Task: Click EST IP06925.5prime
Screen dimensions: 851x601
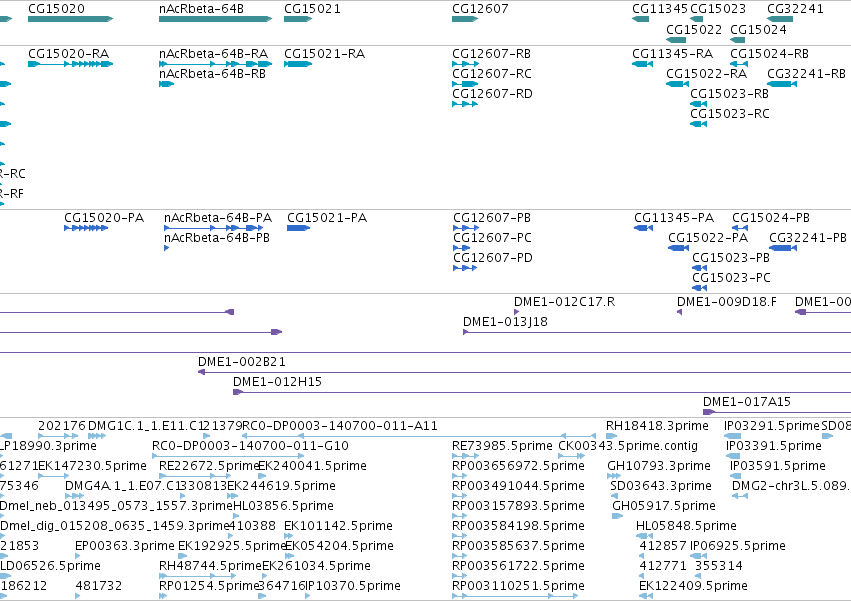Action: pyautogui.click(x=698, y=556)
